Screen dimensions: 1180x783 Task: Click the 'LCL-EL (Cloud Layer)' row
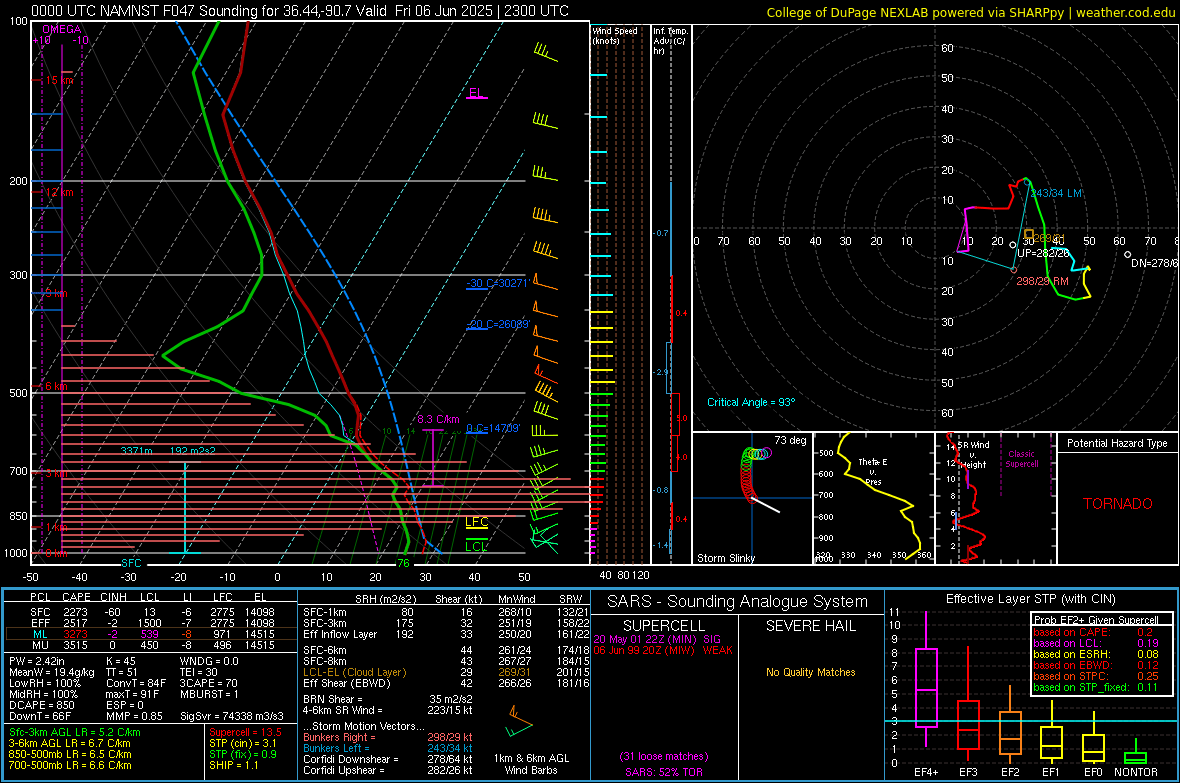tap(446, 672)
